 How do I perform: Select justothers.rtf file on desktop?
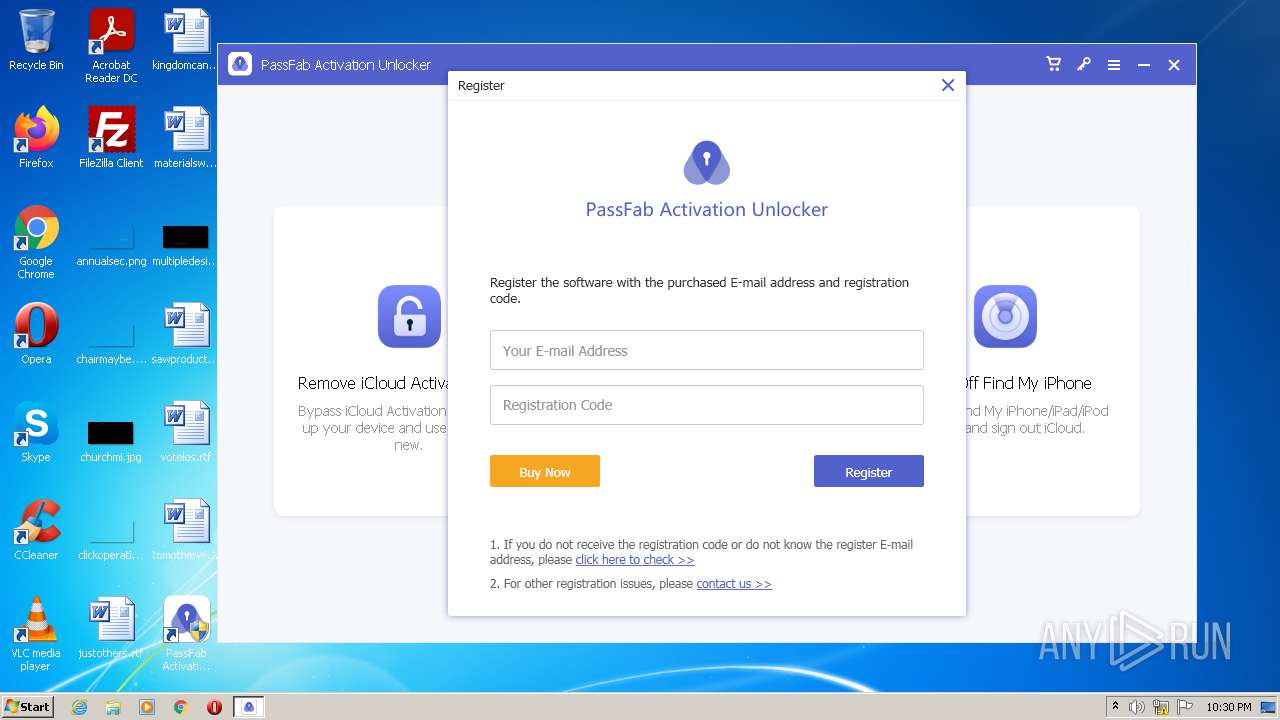(x=111, y=627)
